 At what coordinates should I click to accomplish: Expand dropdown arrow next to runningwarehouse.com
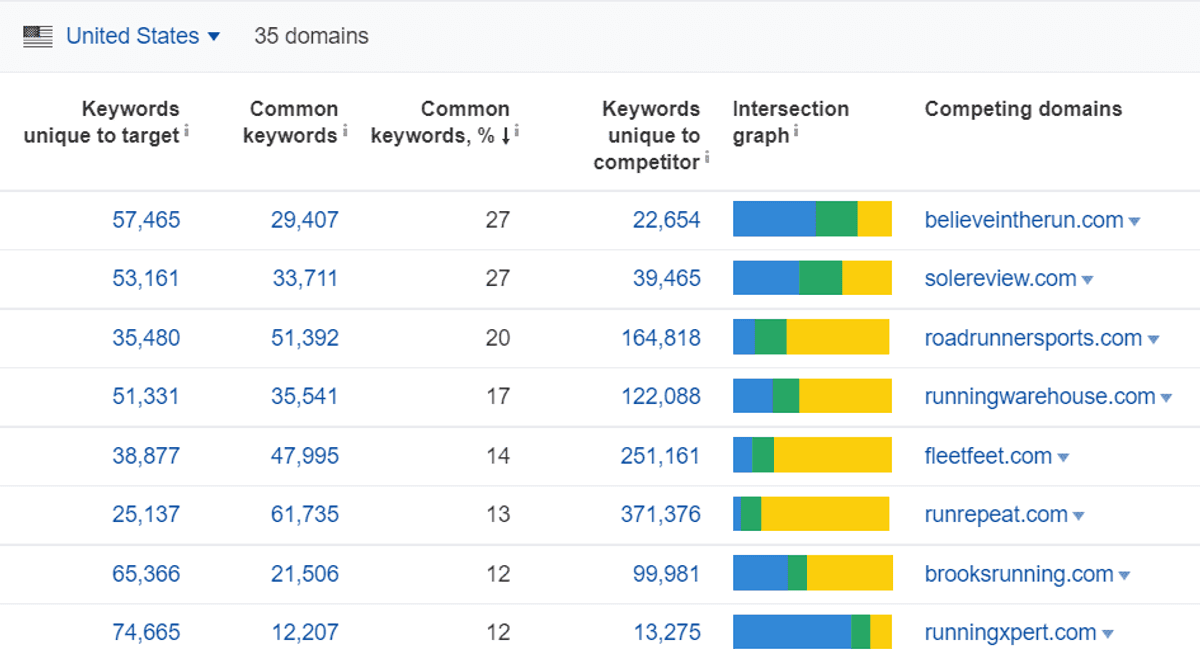coord(1166,399)
